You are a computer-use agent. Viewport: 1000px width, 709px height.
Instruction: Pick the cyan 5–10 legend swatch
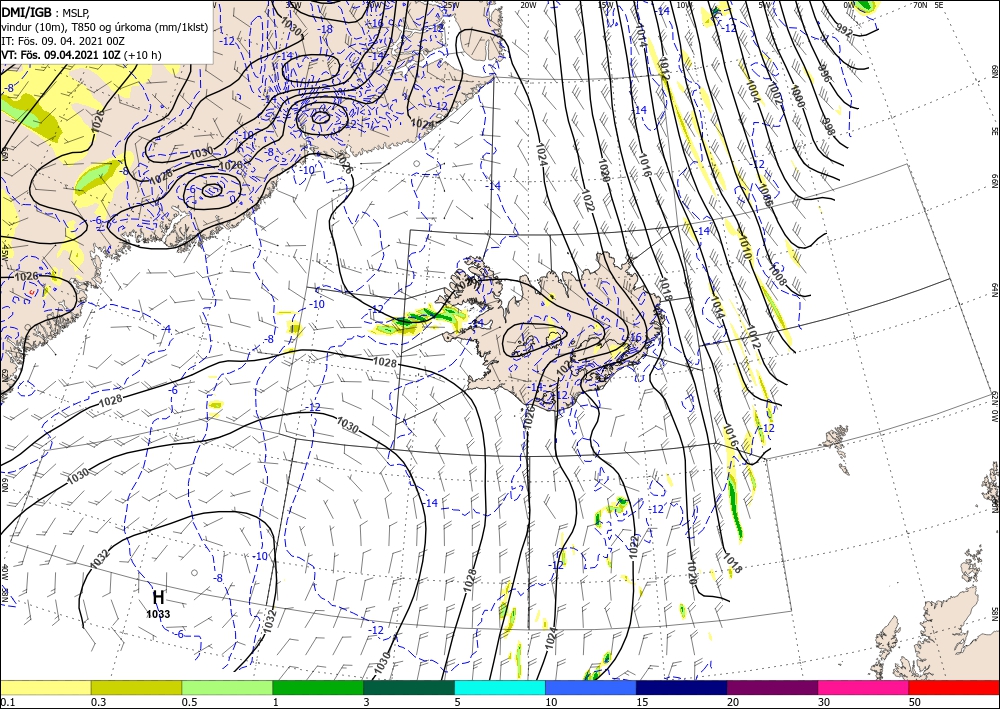[500, 687]
